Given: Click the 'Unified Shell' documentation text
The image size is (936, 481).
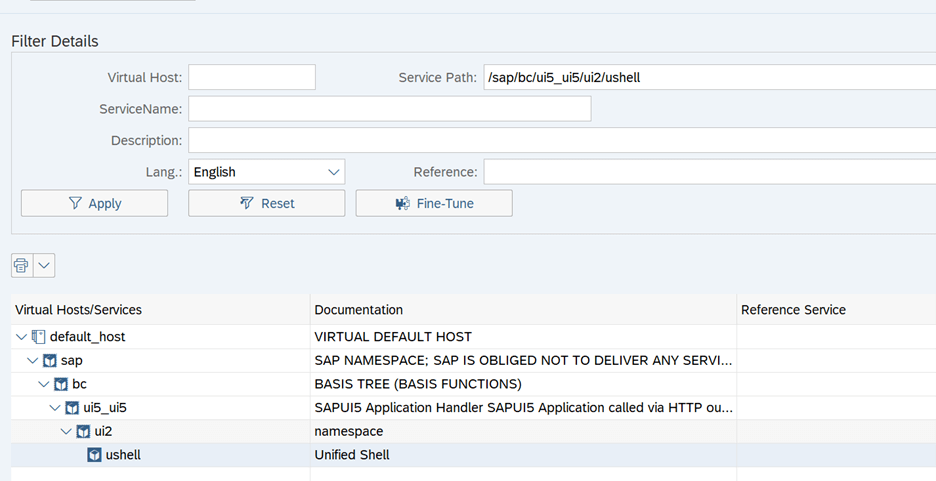Looking at the screenshot, I should coord(352,455).
